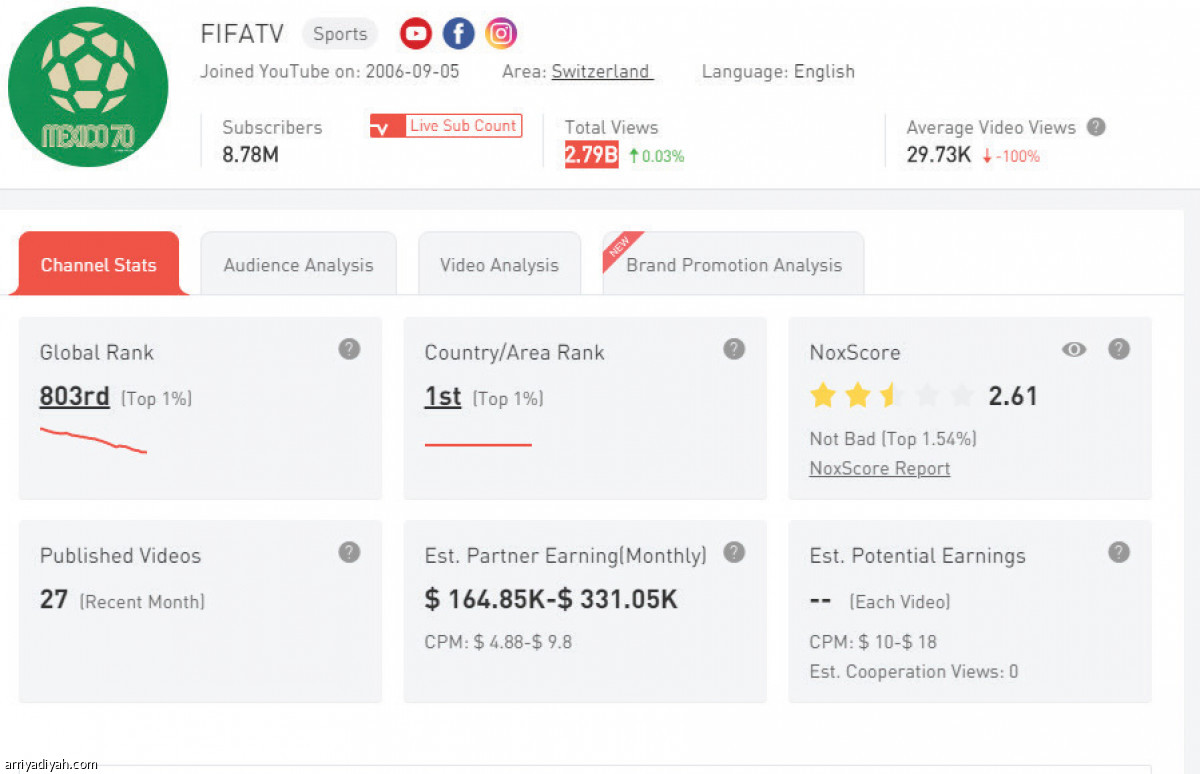Open the NoxScore Report link

(x=880, y=469)
